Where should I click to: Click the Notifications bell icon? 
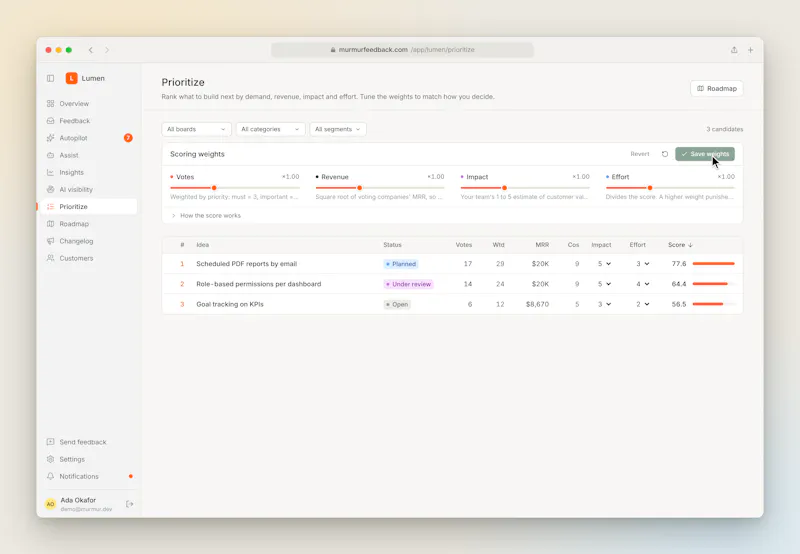[x=51, y=476]
